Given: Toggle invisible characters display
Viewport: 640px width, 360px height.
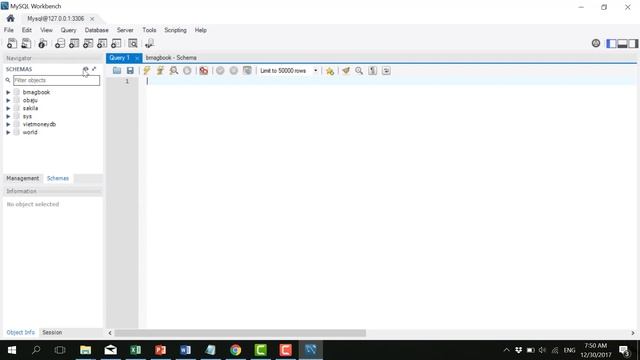Looking at the screenshot, I should point(372,71).
